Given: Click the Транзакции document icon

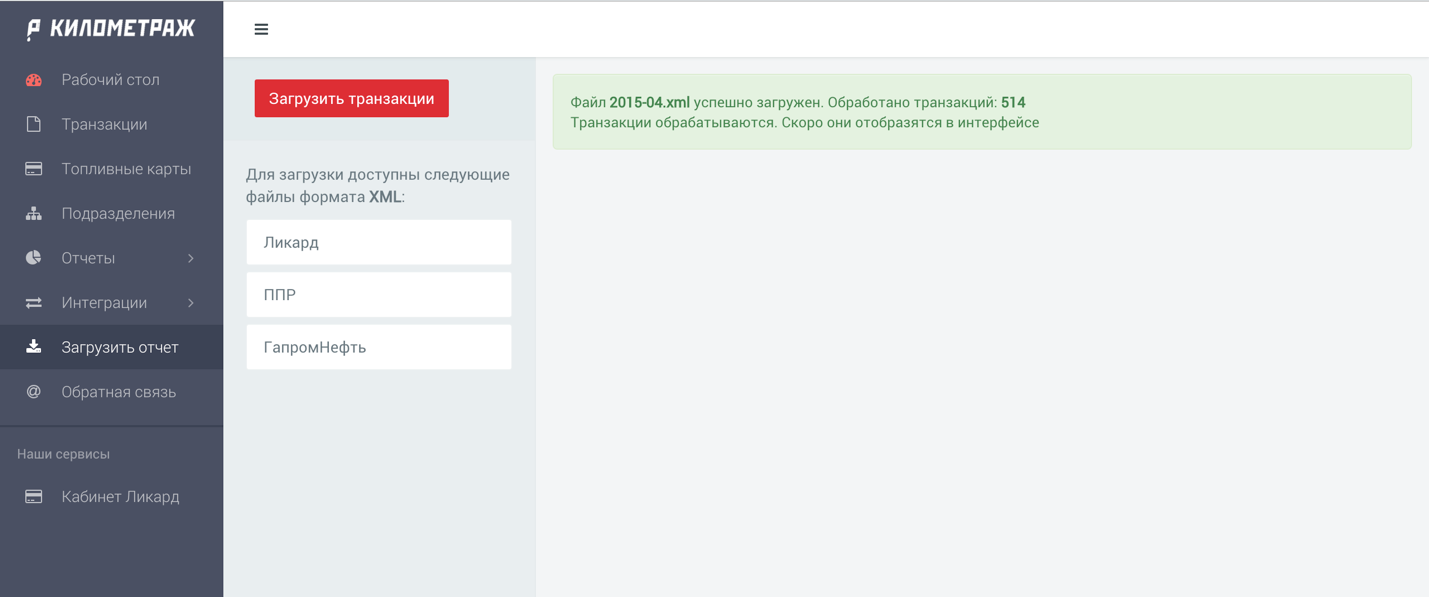Looking at the screenshot, I should pyautogui.click(x=34, y=124).
